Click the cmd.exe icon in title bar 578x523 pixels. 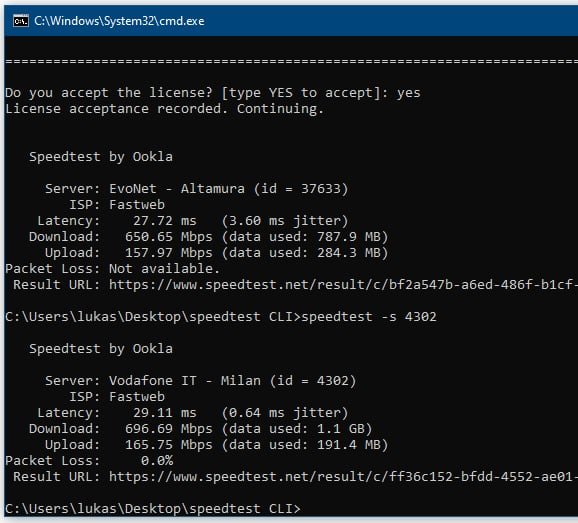pos(21,21)
